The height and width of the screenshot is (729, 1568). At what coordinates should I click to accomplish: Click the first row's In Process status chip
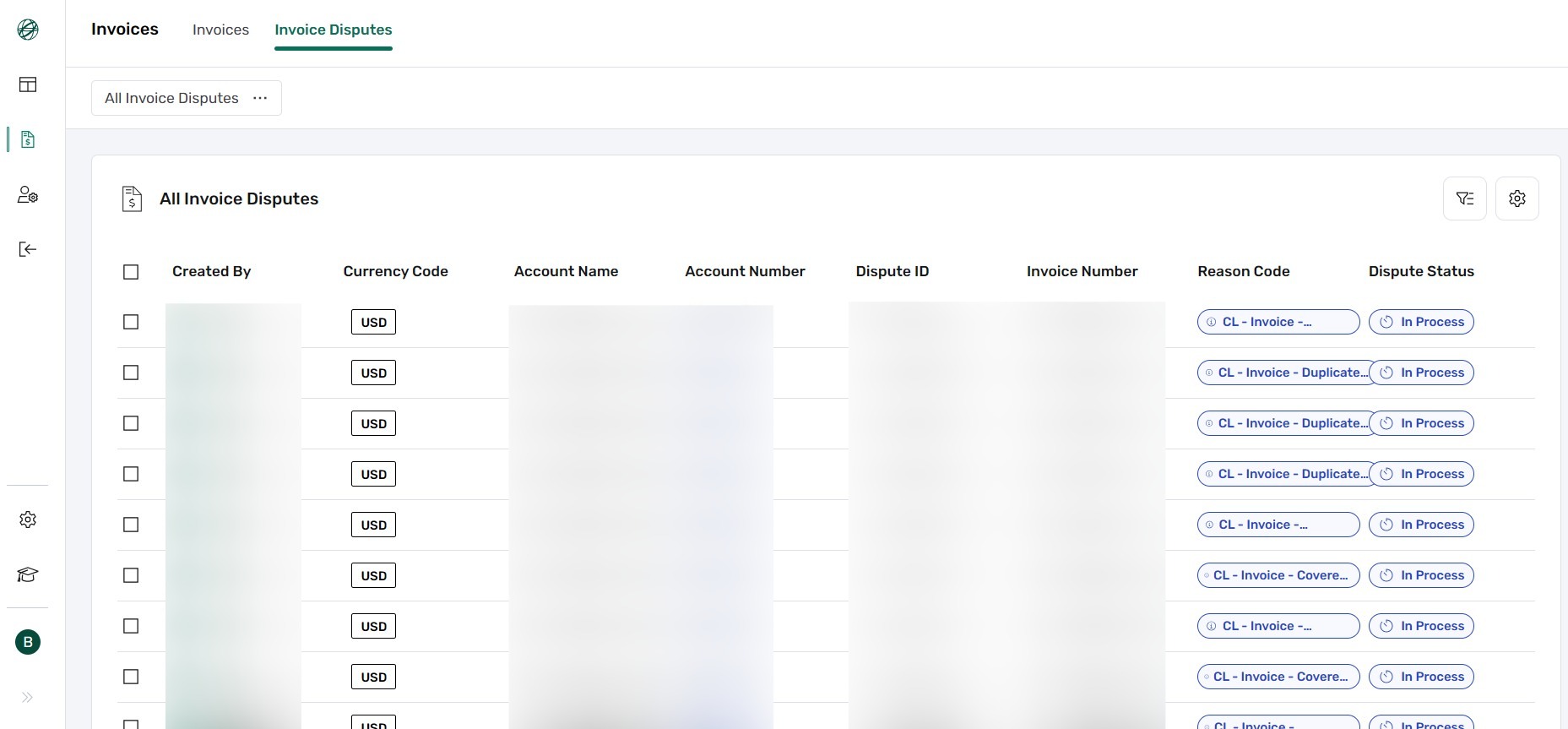point(1421,322)
